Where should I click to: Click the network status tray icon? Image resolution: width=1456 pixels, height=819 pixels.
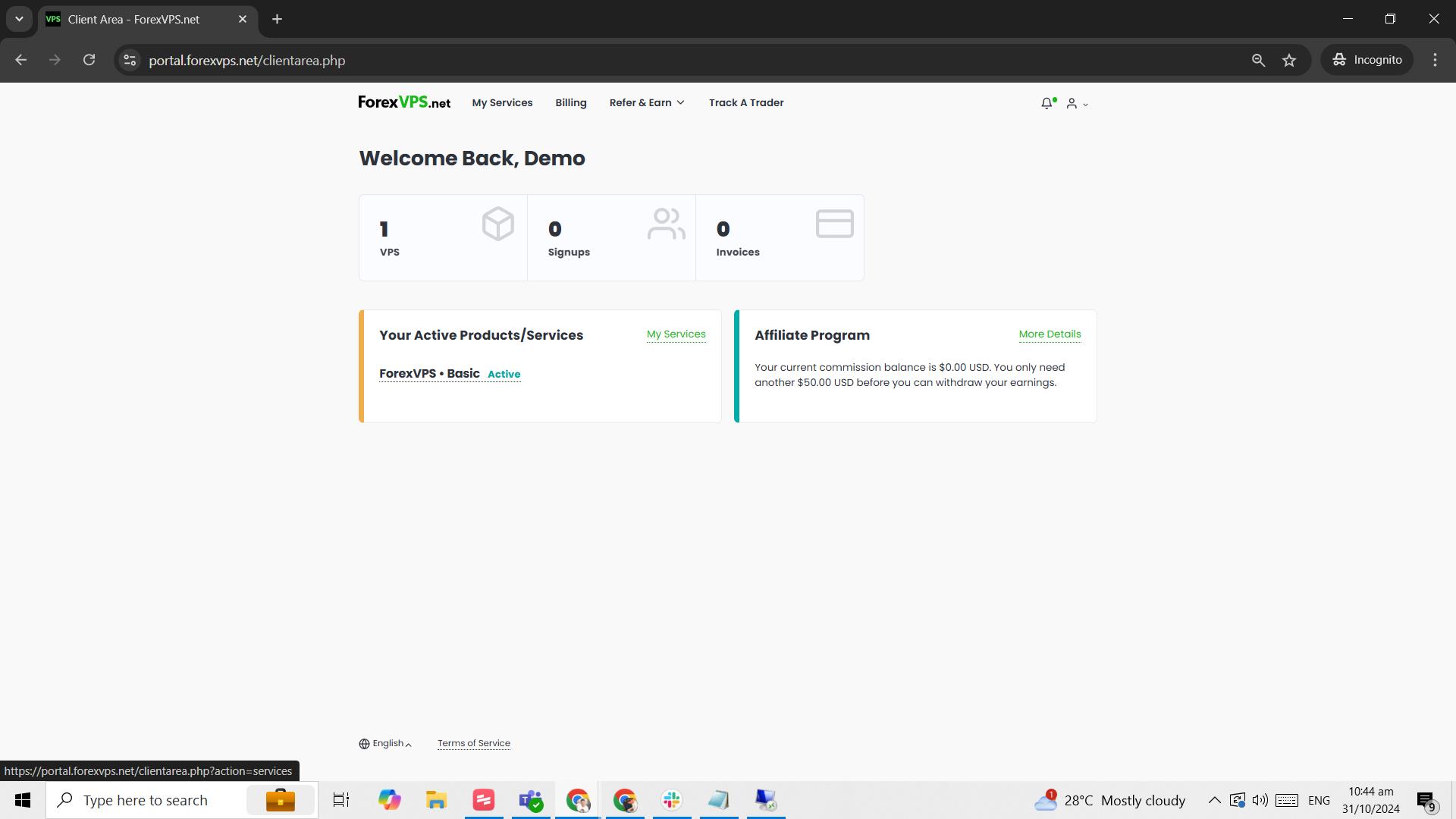(1238, 800)
